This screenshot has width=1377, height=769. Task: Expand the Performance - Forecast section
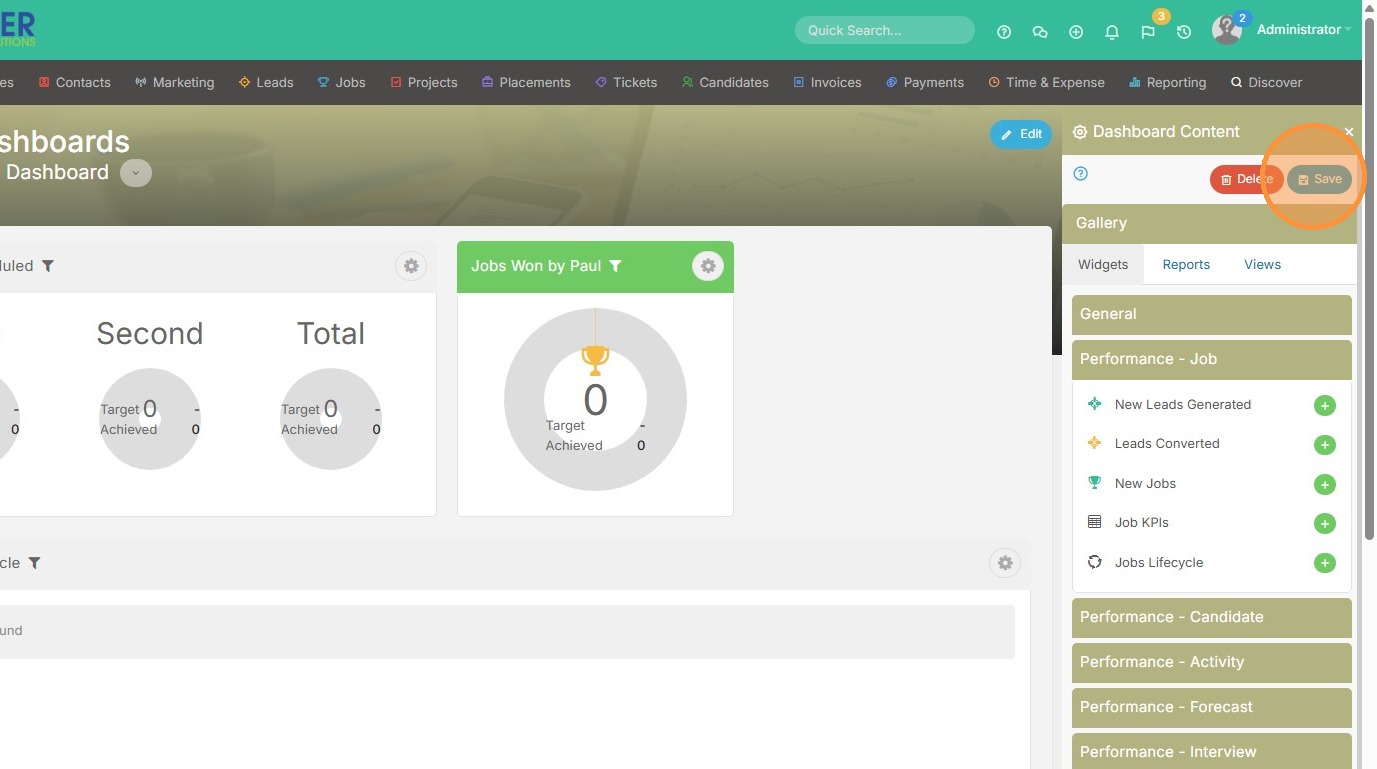tap(1212, 707)
